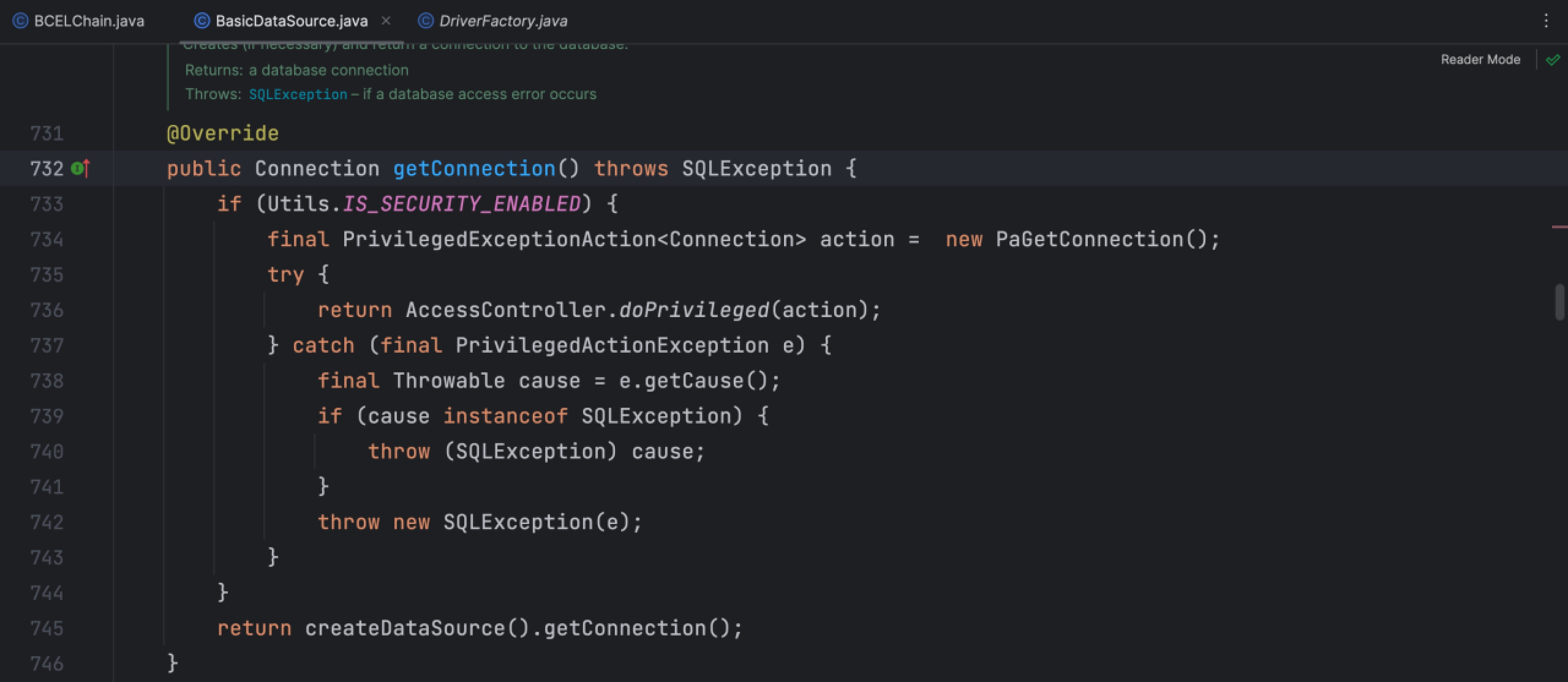Click IS_SECURITY_ENABLED constant
The height and width of the screenshot is (682, 1568).
[461, 203]
